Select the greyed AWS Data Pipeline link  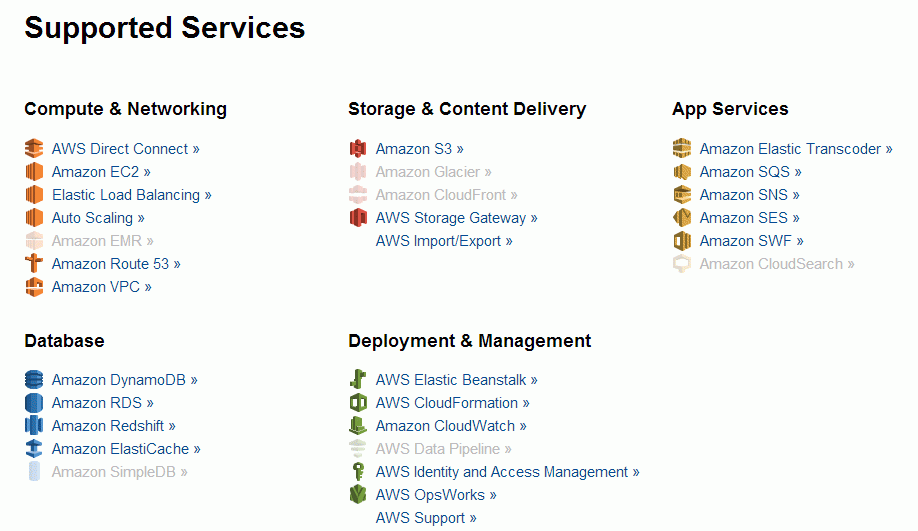click(443, 448)
